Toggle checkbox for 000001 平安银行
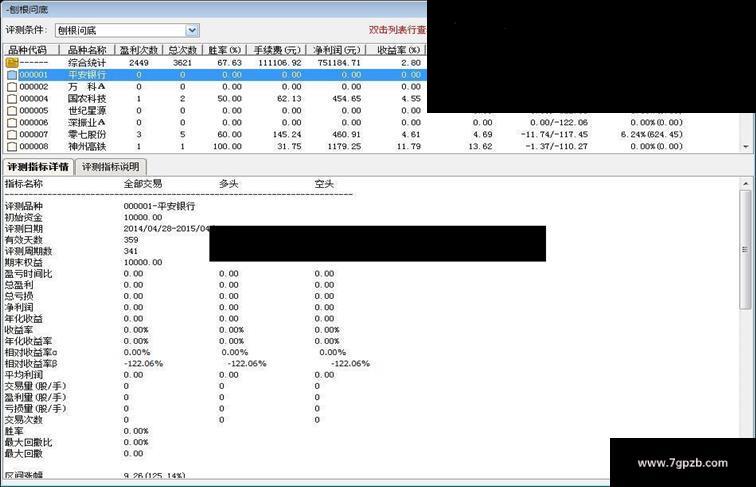 point(12,75)
